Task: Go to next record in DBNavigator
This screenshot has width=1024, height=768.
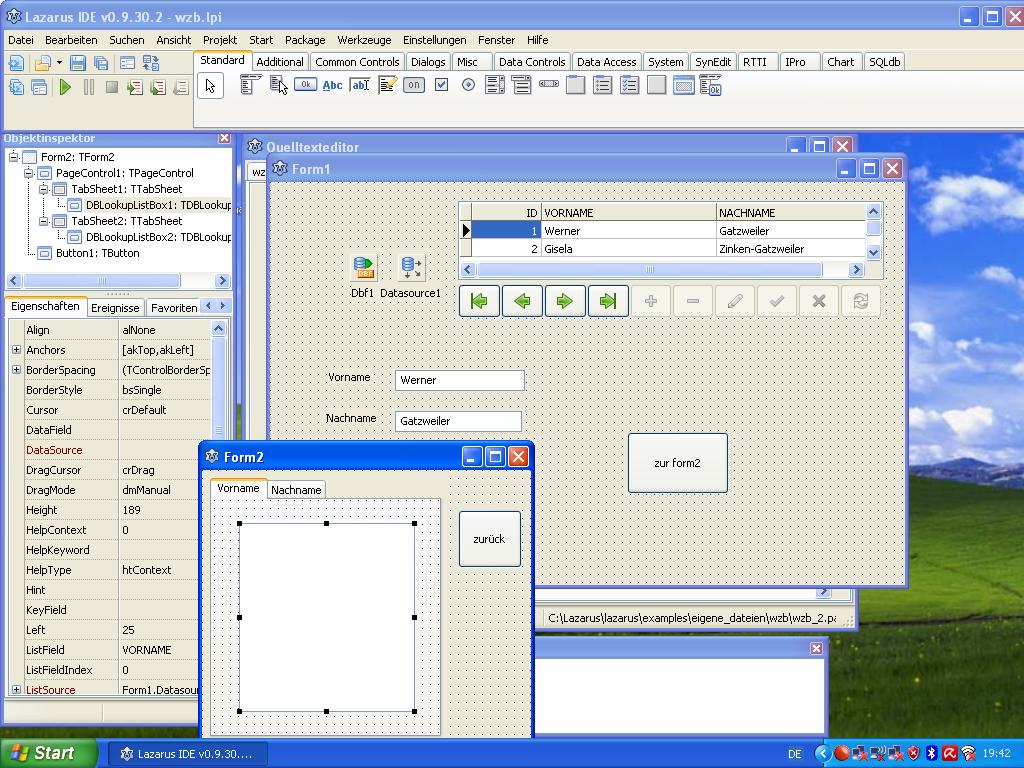Action: point(565,301)
